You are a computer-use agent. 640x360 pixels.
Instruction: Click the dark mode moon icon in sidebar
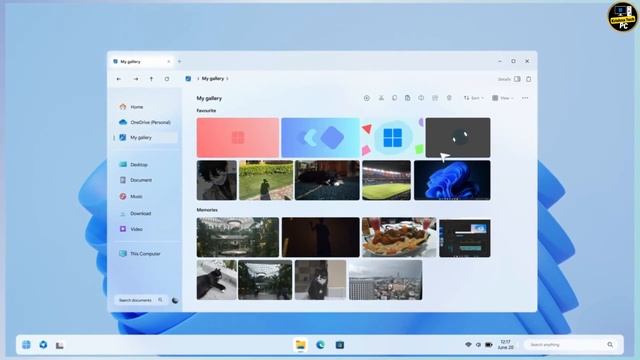[175, 300]
